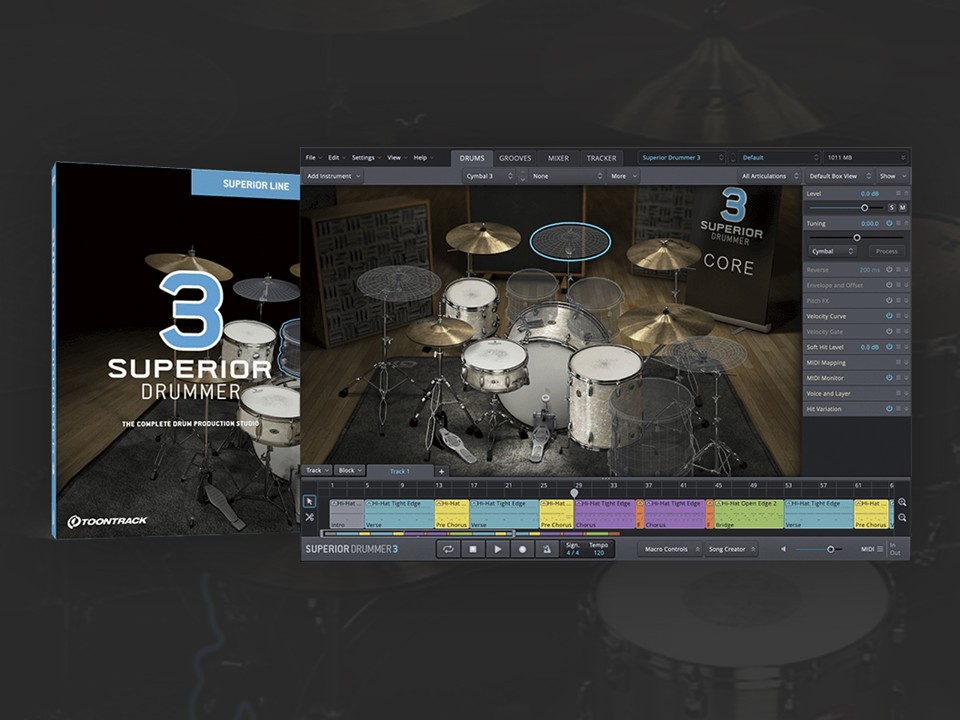Viewport: 960px width, 720px height.
Task: Toggle the loop playback button
Action: click(x=448, y=549)
